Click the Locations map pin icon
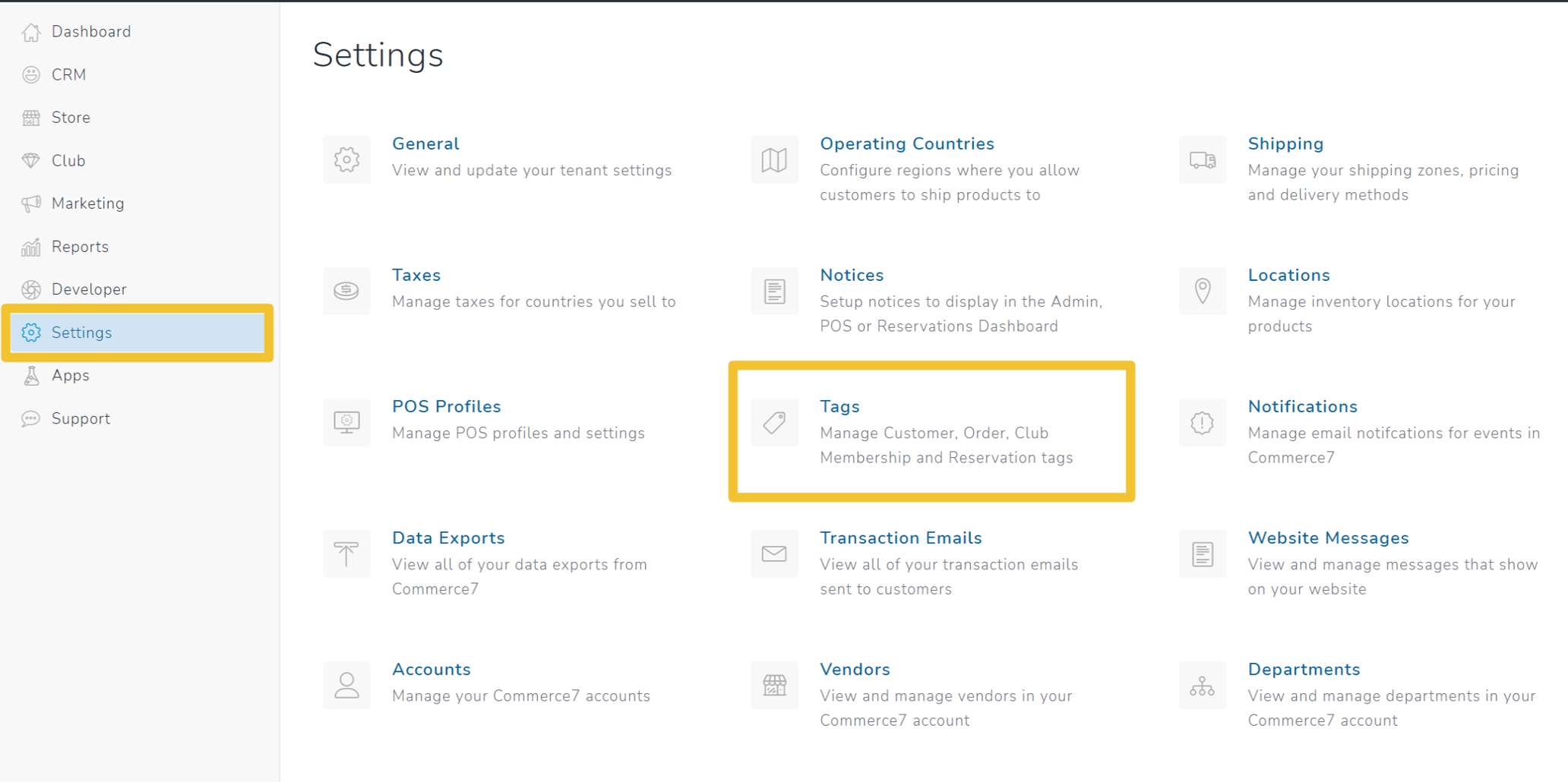This screenshot has height=782, width=1568. click(1202, 291)
